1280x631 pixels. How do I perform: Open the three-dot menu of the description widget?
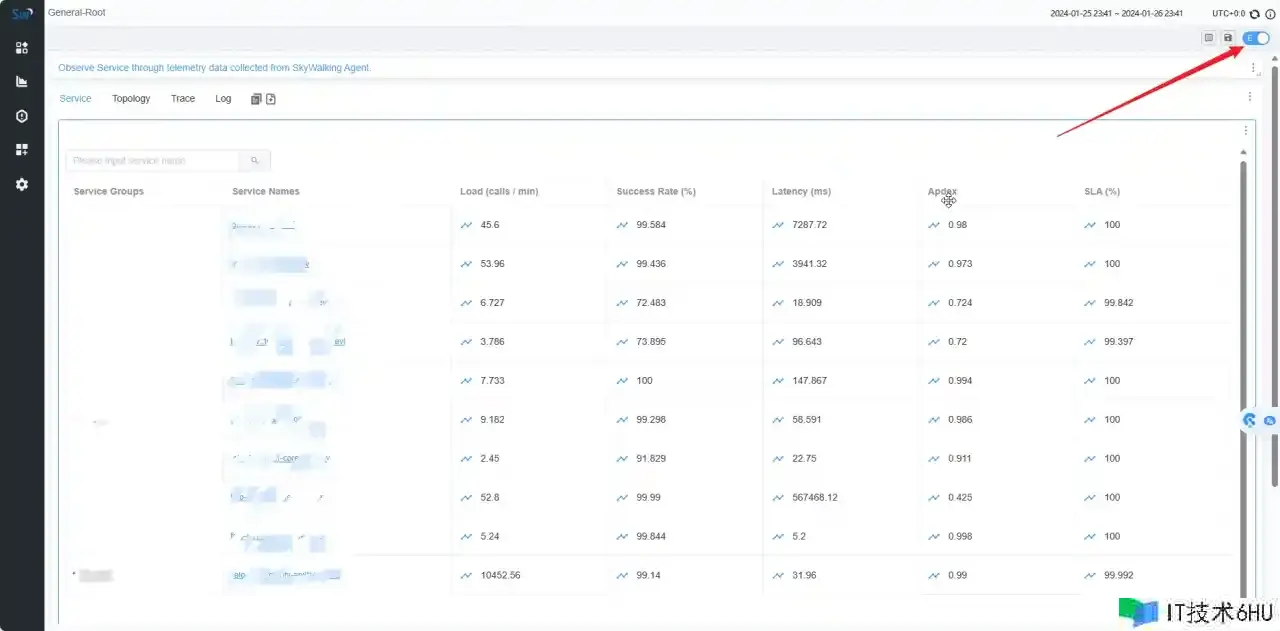1253,68
